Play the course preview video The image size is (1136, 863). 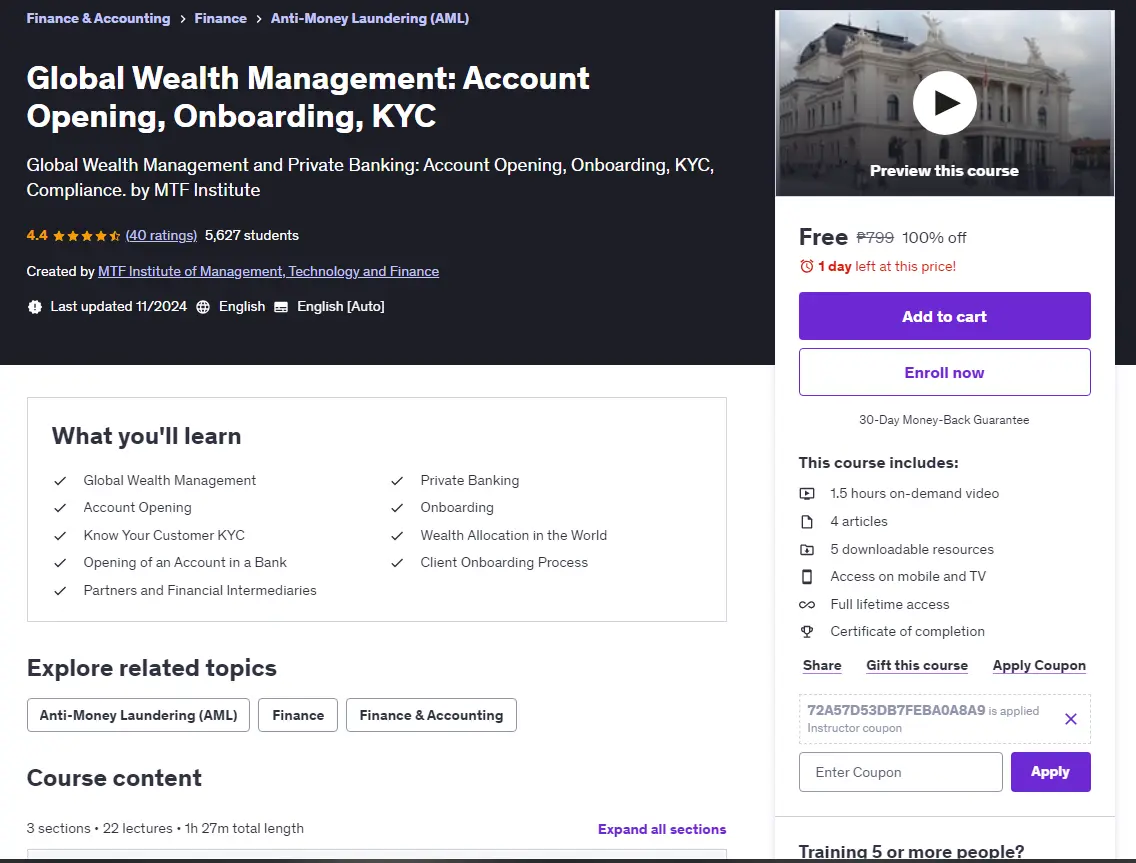944,103
